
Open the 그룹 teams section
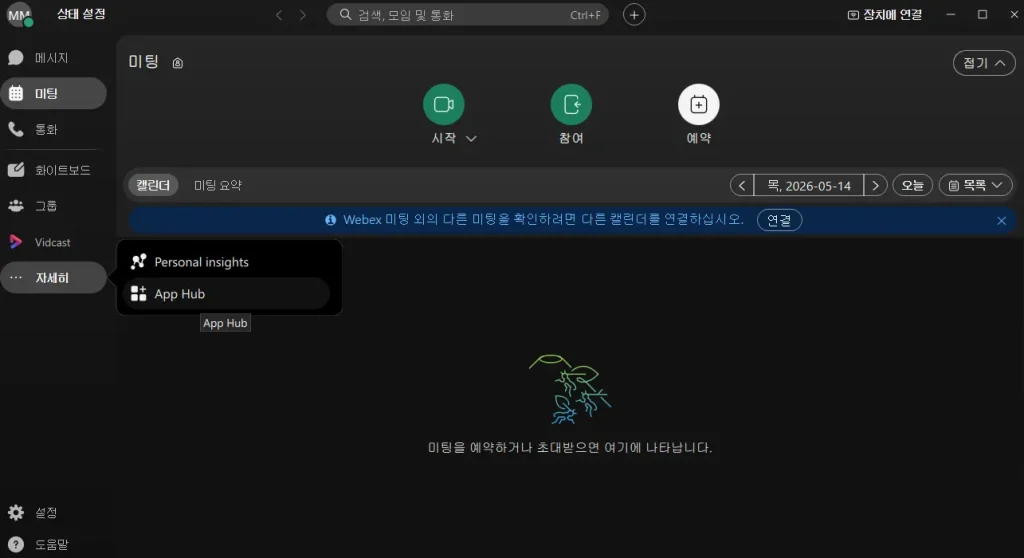(x=52, y=206)
